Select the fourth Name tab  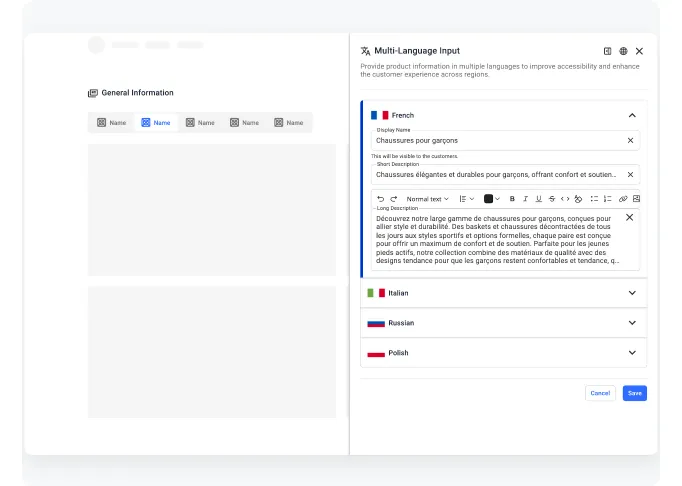point(244,123)
